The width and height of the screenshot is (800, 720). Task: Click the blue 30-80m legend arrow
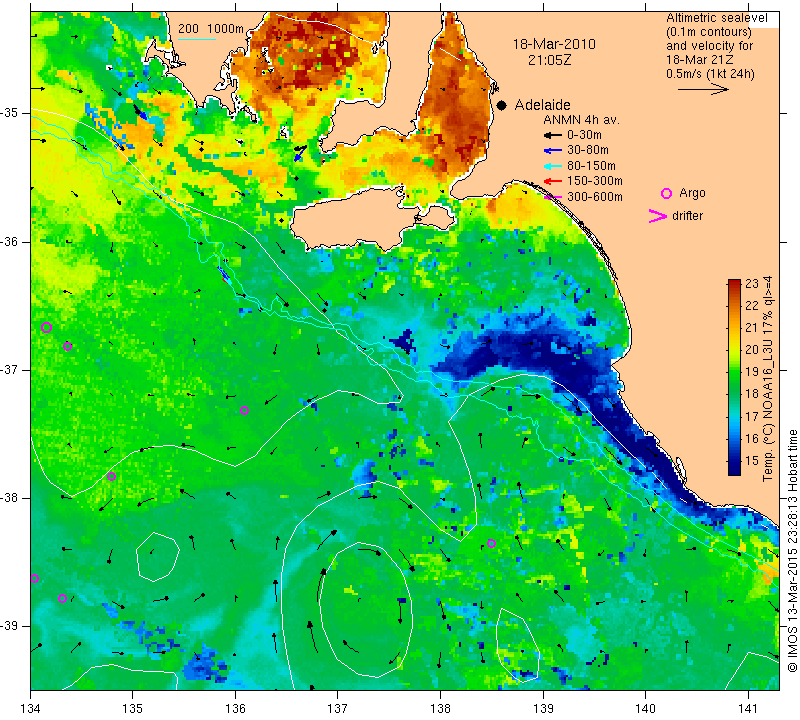[552, 151]
